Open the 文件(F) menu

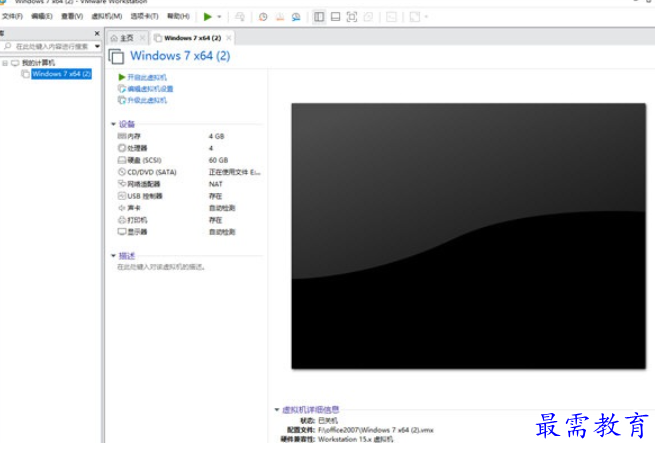(12, 16)
